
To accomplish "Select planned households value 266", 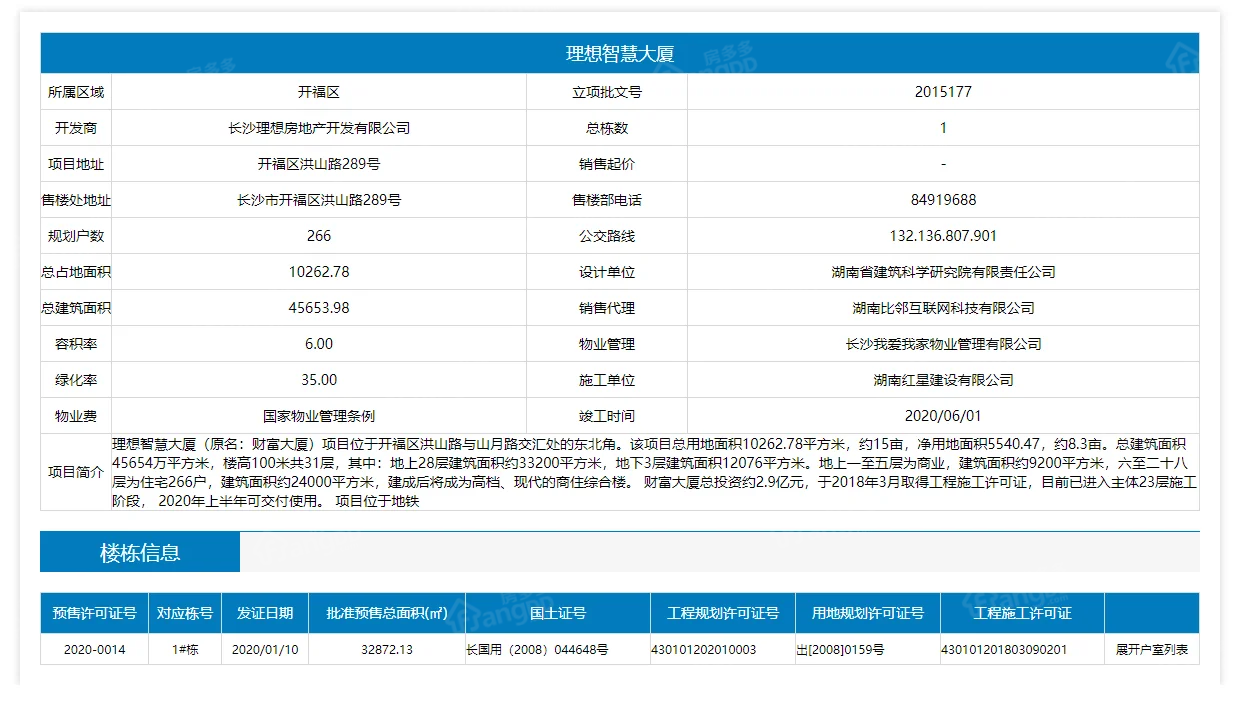I will point(319,236).
